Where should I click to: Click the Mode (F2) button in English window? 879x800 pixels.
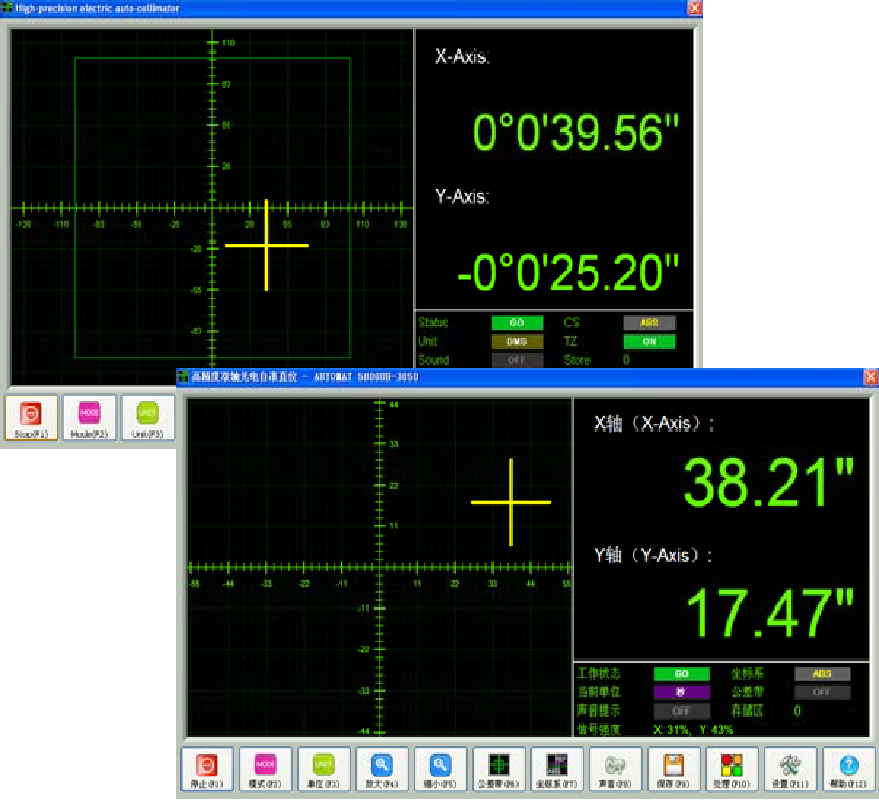[x=89, y=418]
